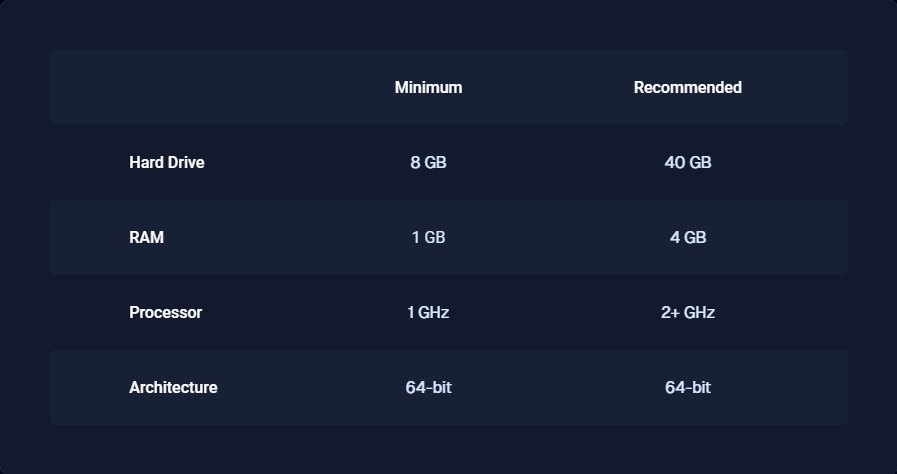897x474 pixels.
Task: Select the RAM row label
Action: pyautogui.click(x=146, y=237)
